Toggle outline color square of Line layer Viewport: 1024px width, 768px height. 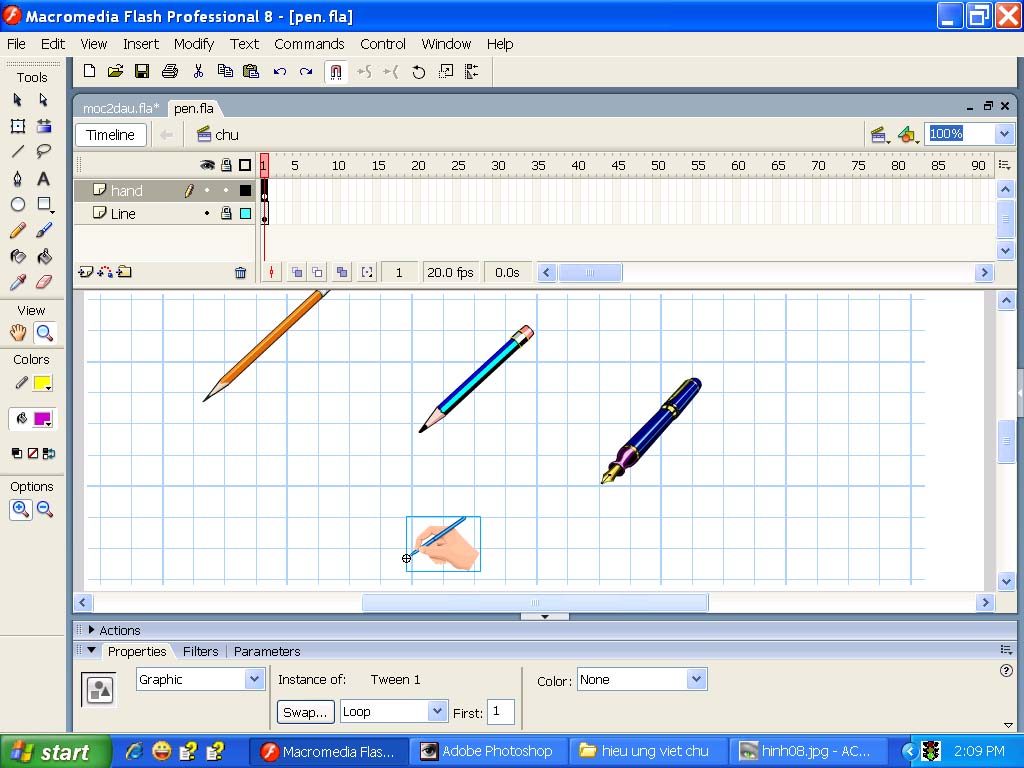point(246,214)
